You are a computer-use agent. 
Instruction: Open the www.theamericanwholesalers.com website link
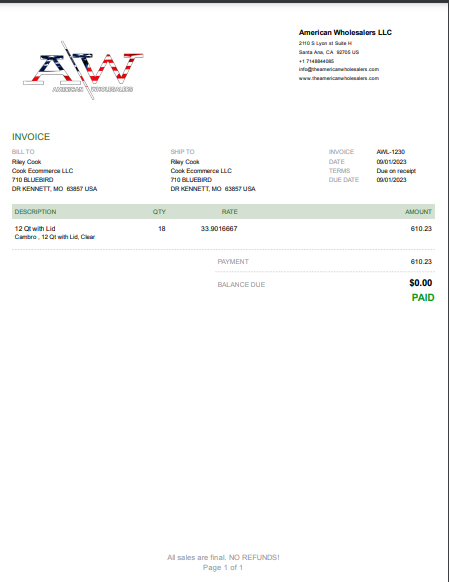339,78
